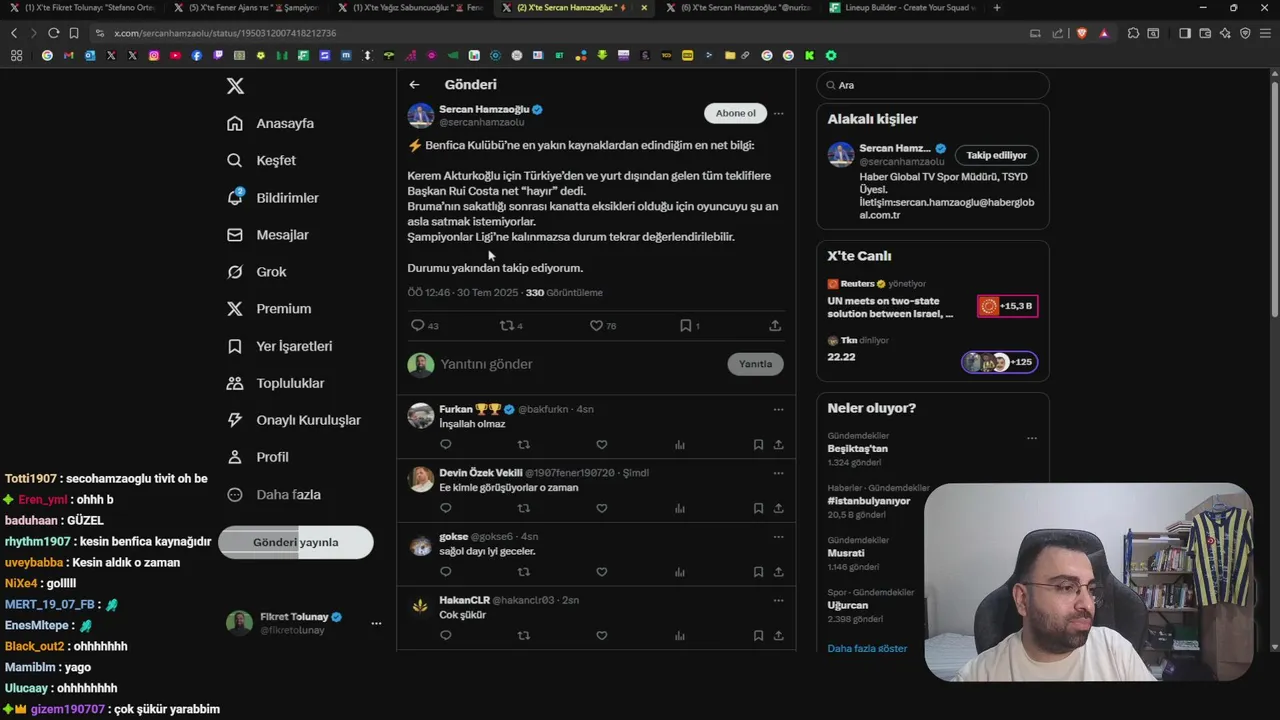1280x720 pixels.
Task: Reload the page with the refresh icon
Action: pyautogui.click(x=53, y=33)
